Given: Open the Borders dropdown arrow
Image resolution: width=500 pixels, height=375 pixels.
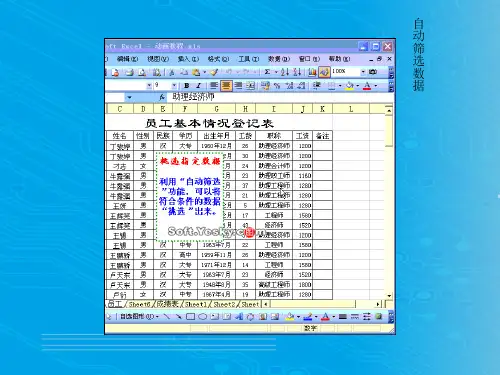Looking at the screenshot, I should coord(340,86).
